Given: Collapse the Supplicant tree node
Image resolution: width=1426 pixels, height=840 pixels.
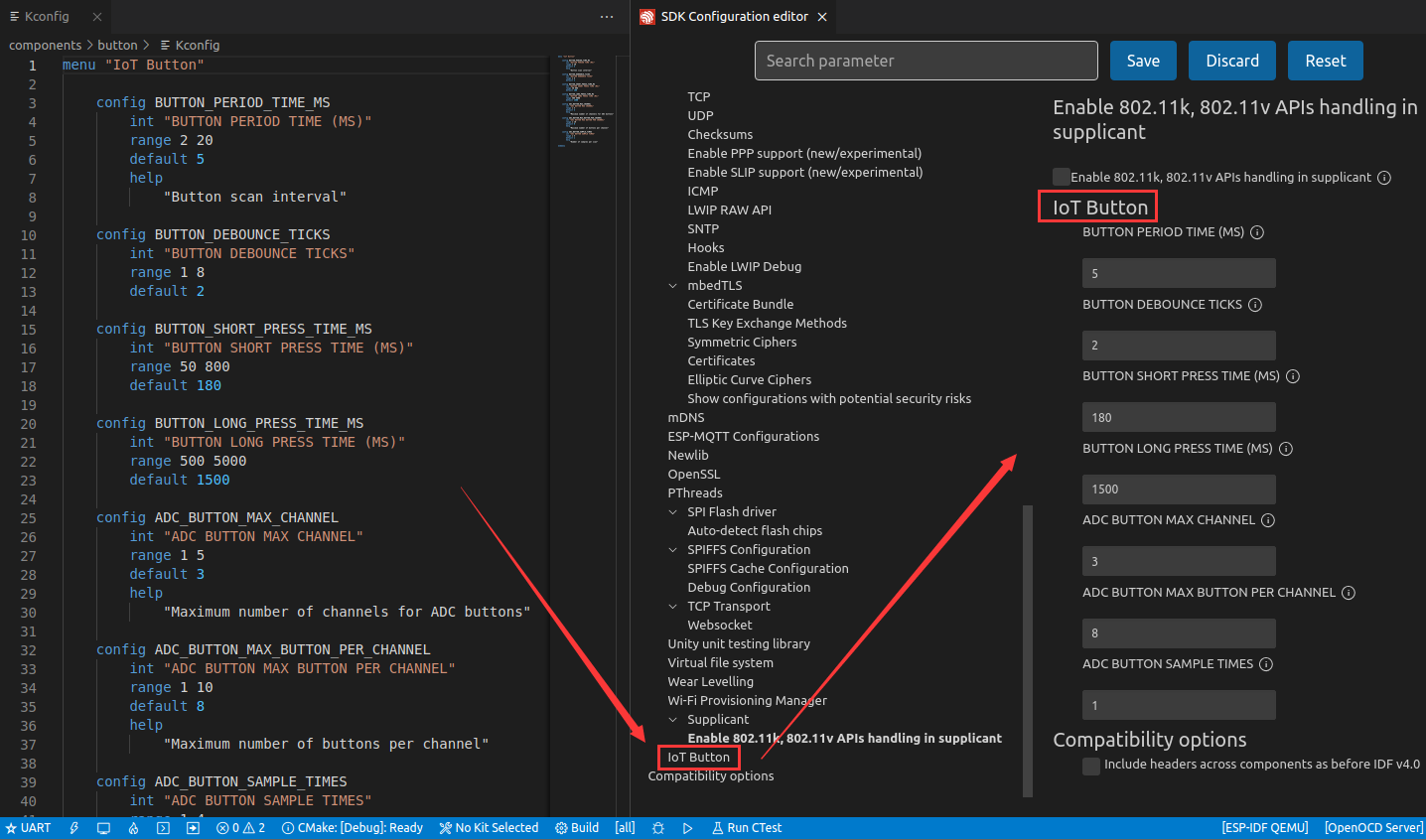Looking at the screenshot, I should pos(673,720).
